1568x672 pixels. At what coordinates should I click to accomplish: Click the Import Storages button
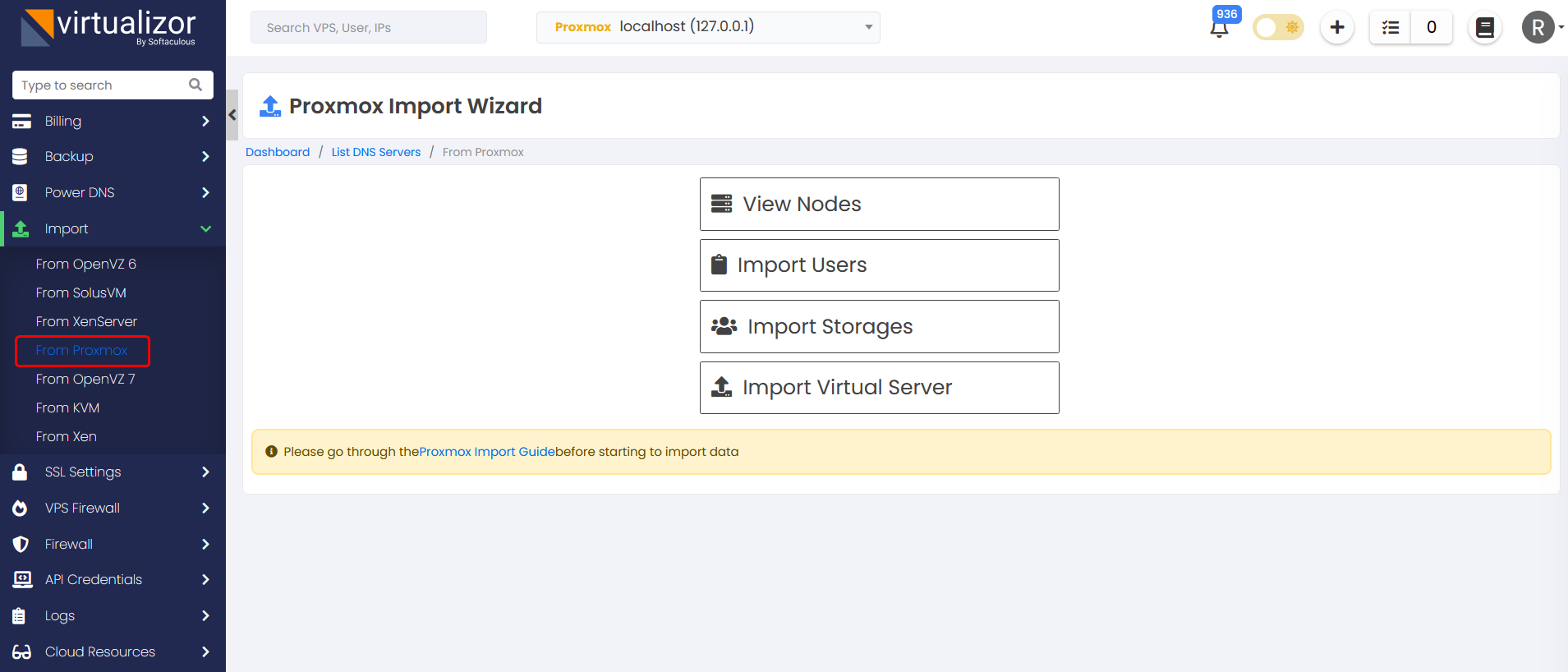(879, 326)
